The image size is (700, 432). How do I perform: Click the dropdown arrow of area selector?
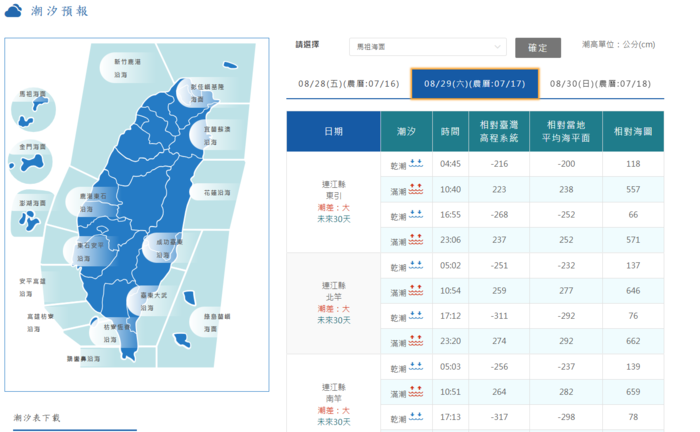point(497,47)
